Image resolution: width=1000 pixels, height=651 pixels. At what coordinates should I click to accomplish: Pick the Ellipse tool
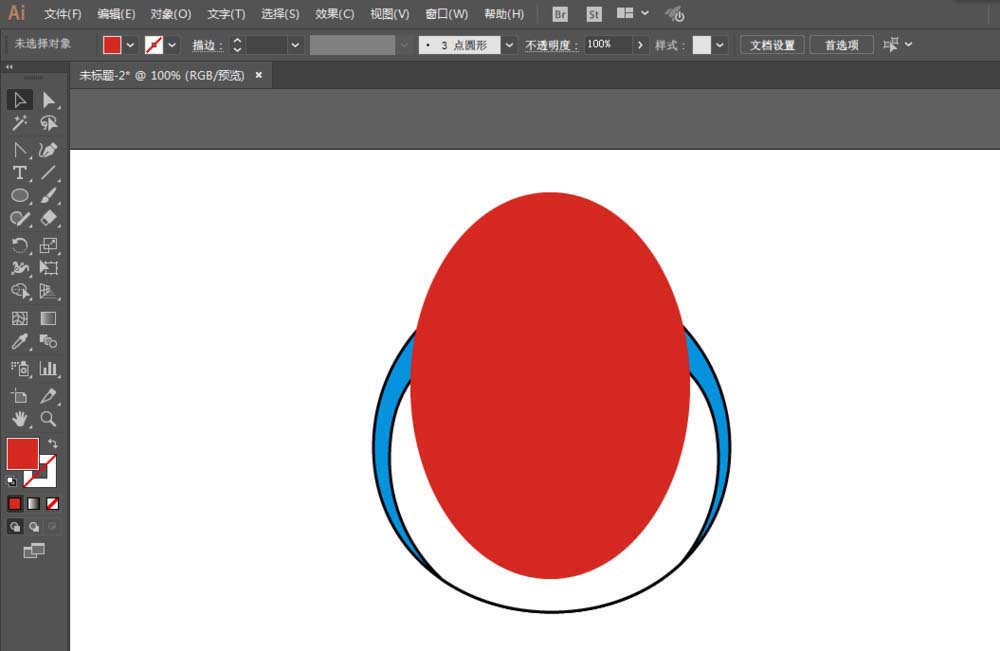(x=20, y=196)
